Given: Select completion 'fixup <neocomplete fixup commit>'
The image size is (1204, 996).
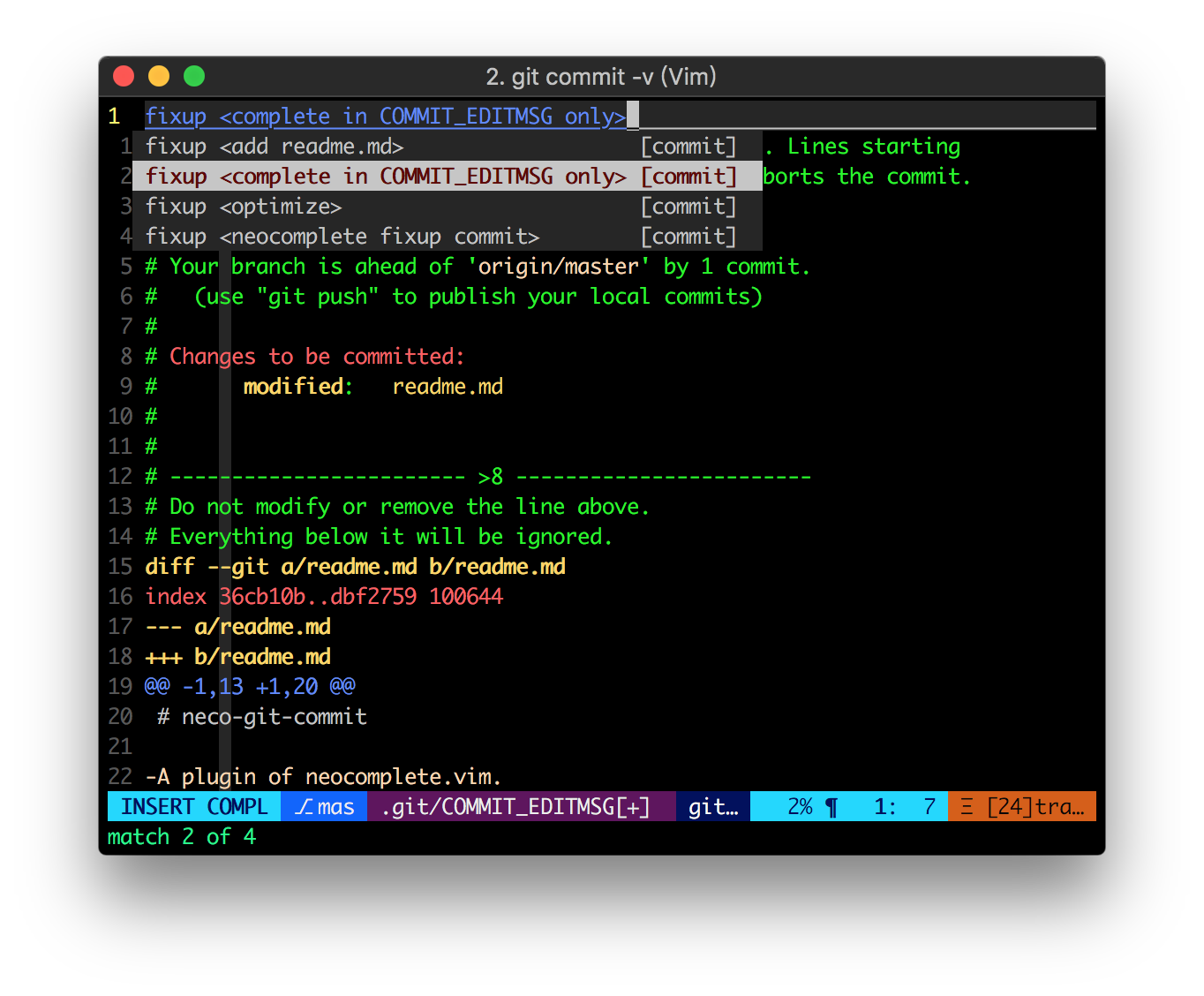Looking at the screenshot, I should coord(448,237).
